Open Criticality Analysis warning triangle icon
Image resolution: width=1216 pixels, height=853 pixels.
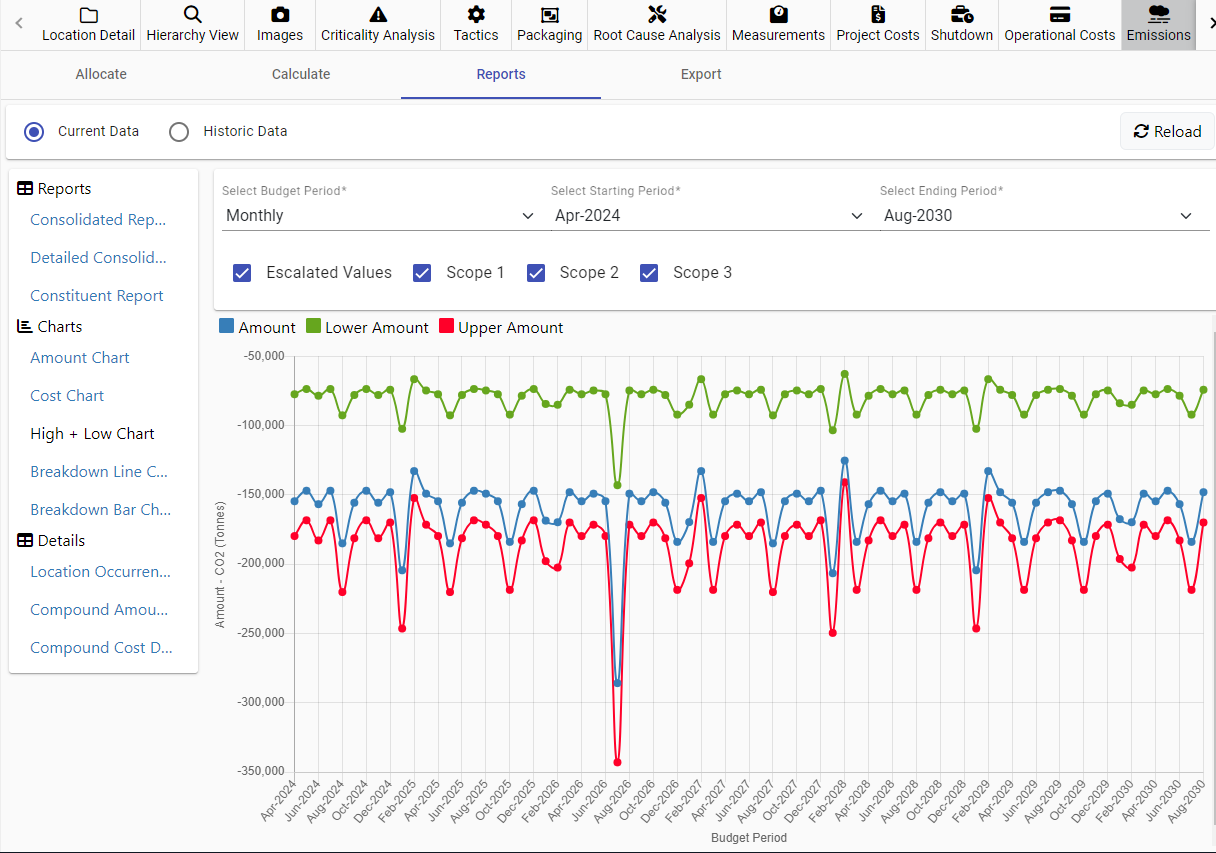378,14
